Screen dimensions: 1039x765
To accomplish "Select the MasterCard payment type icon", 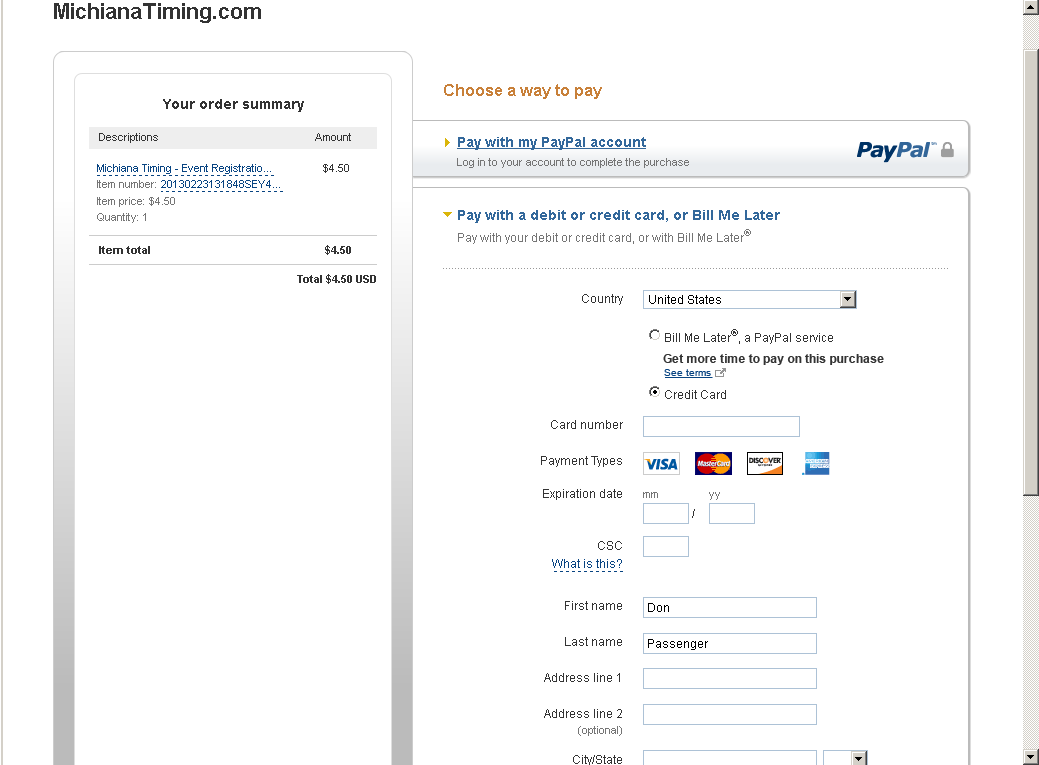I will 712,463.
